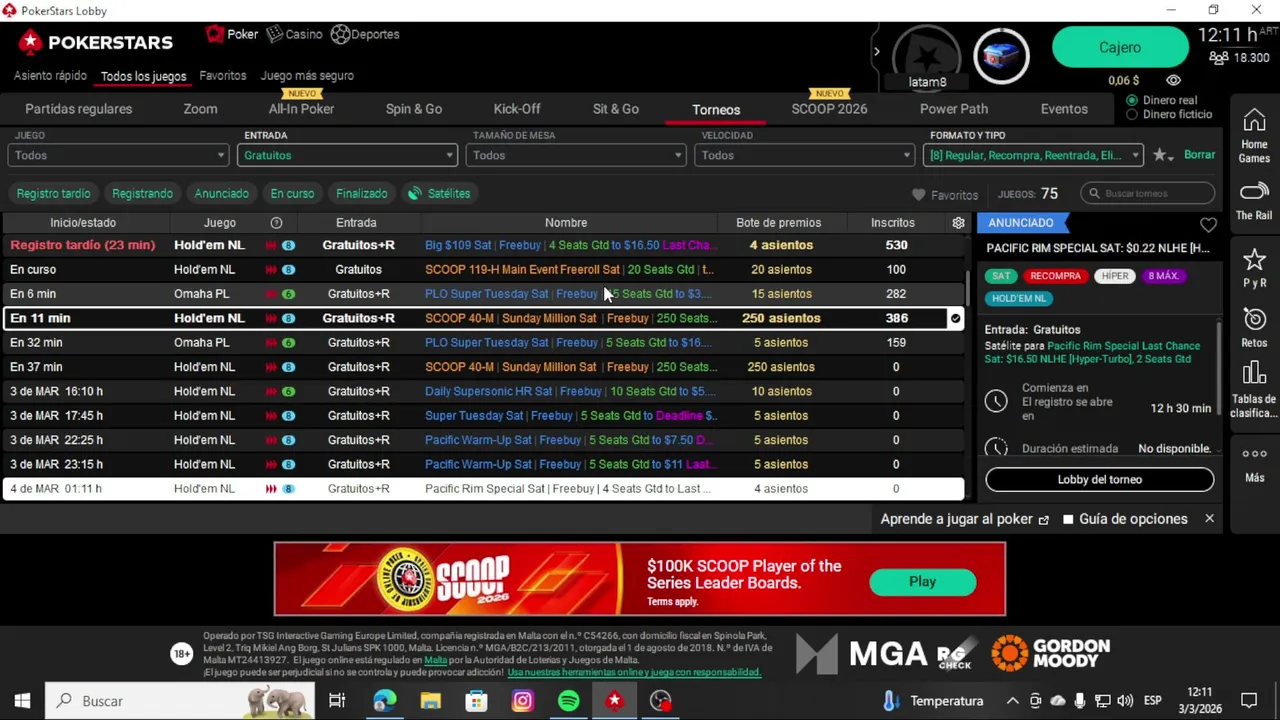This screenshot has width=1280, height=720.
Task: Switch to Spin & Go tab
Action: pos(414,109)
